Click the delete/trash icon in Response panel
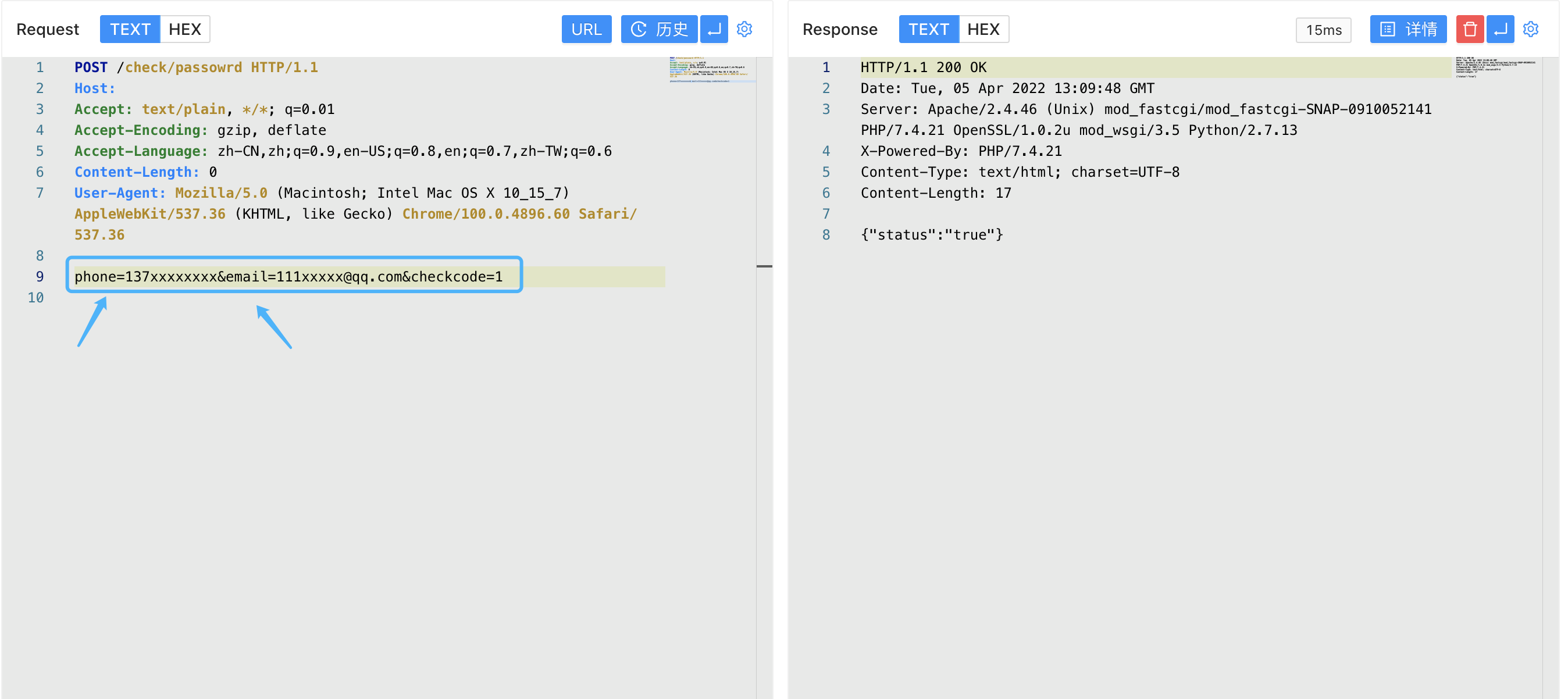This screenshot has height=699, width=1568. point(1470,29)
